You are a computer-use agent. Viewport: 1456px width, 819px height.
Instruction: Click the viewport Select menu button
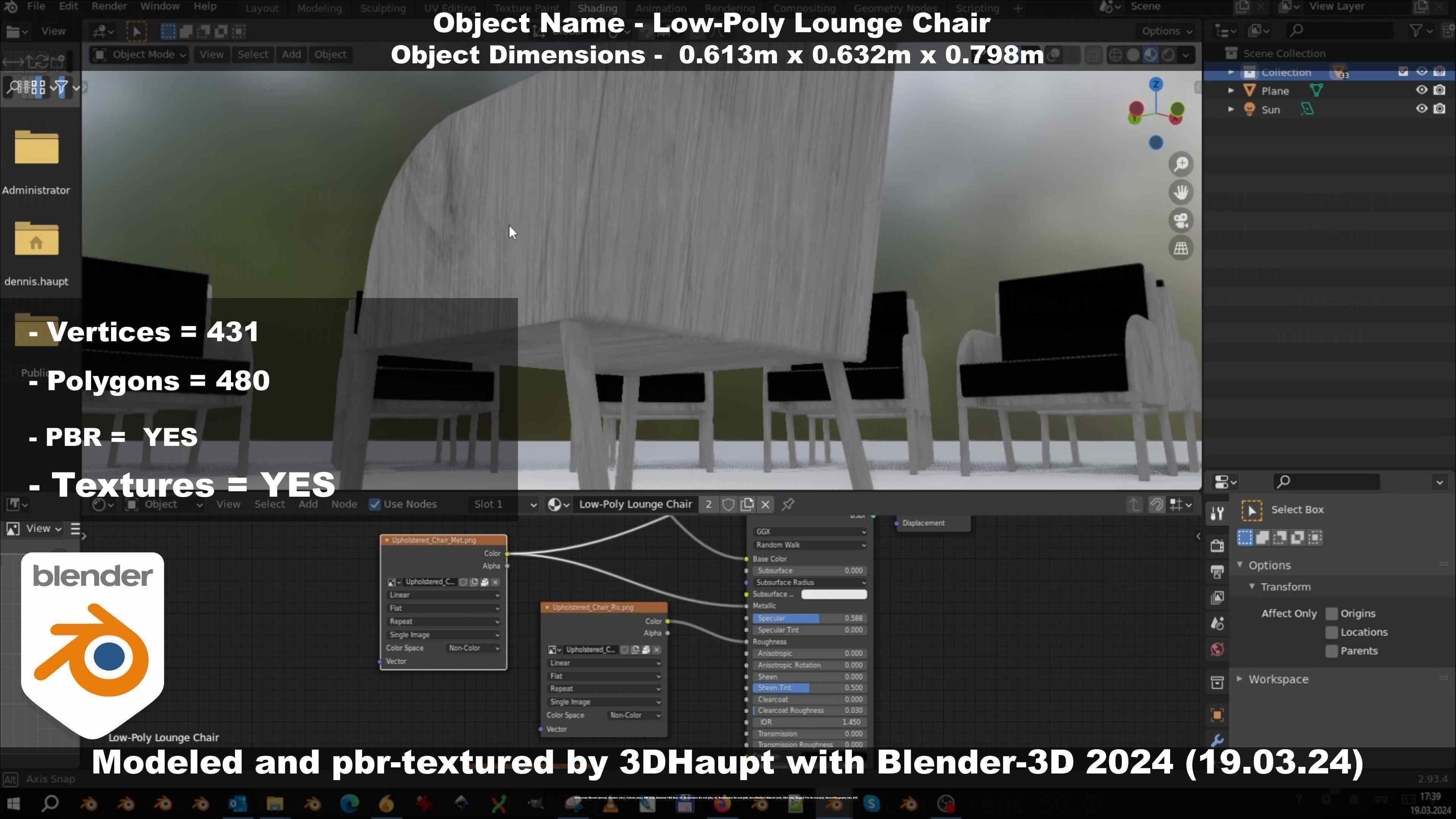click(253, 55)
